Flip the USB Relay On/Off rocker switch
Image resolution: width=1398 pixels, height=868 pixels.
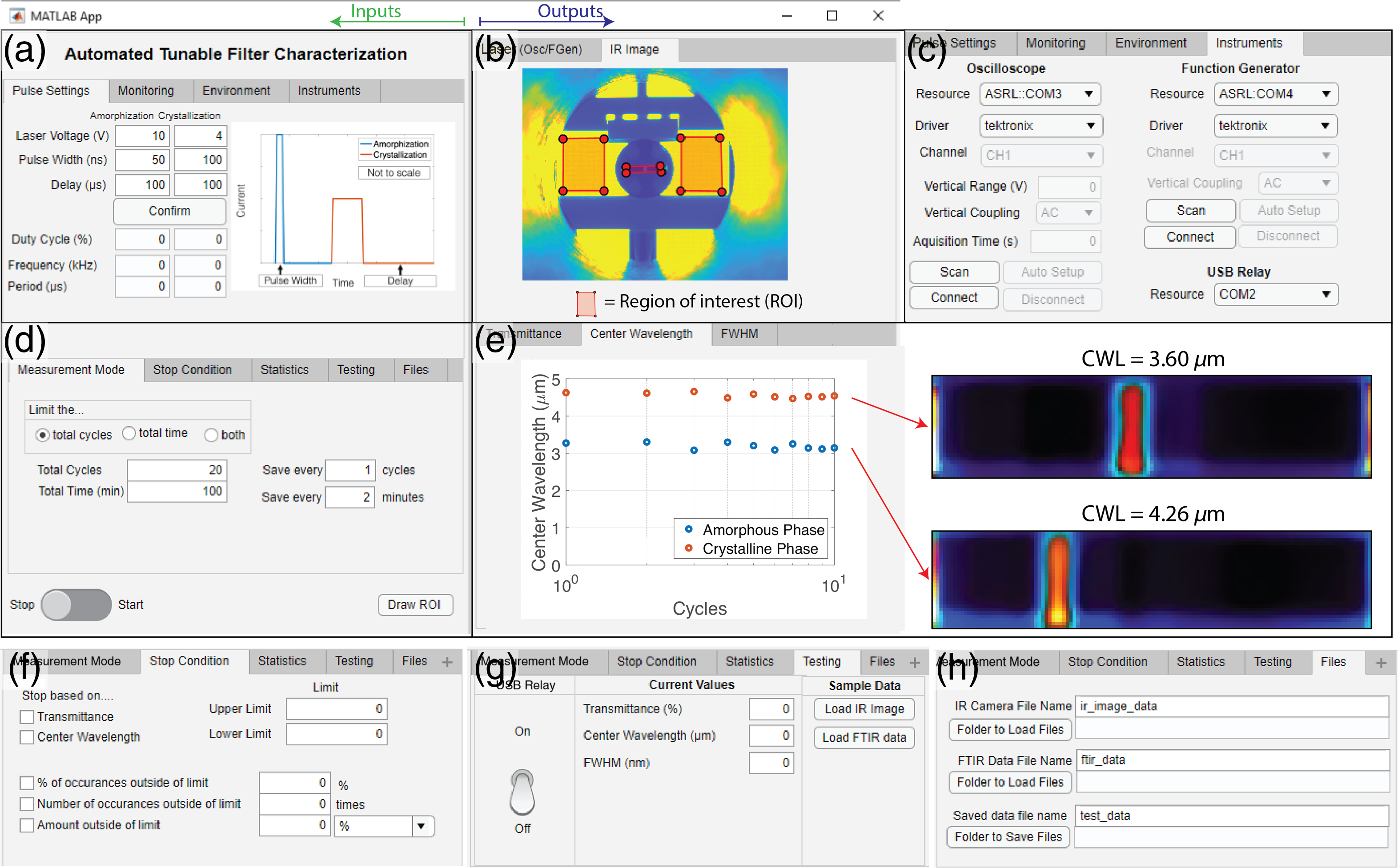522,792
